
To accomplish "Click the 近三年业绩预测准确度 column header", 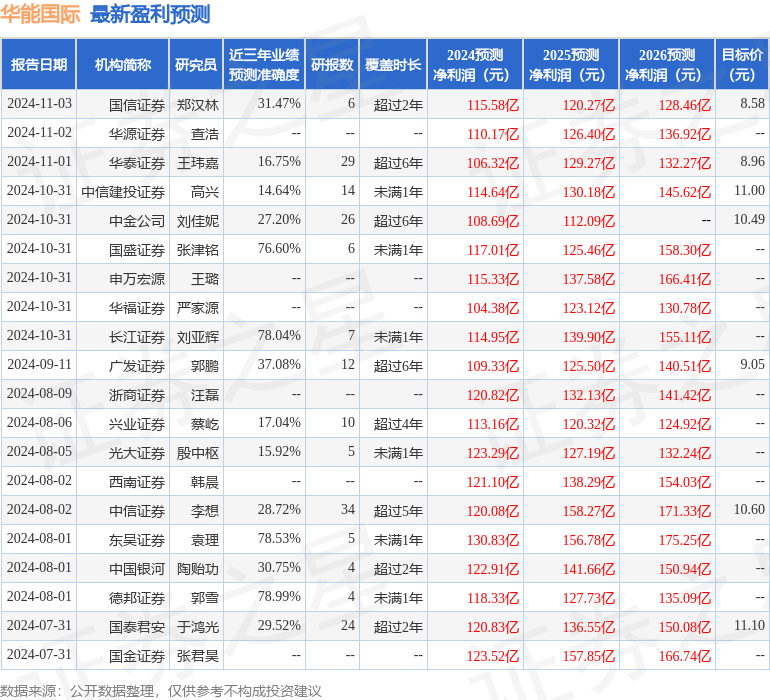I will click(x=264, y=65).
